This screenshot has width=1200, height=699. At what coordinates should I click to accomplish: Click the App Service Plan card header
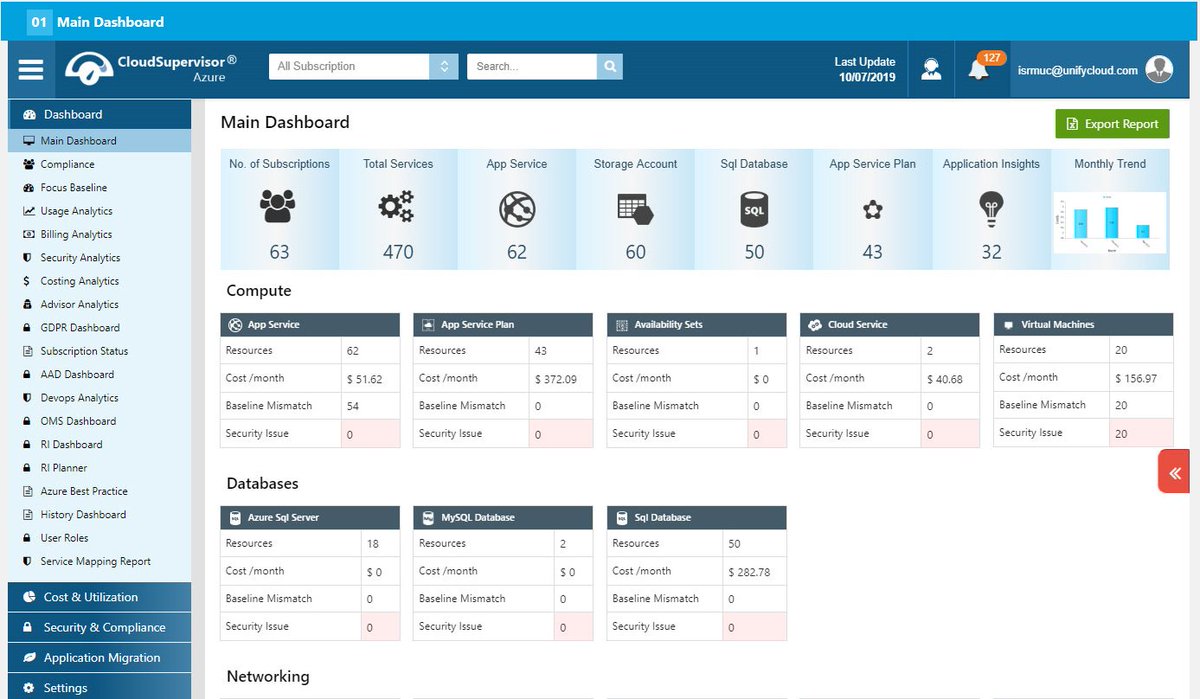point(503,325)
